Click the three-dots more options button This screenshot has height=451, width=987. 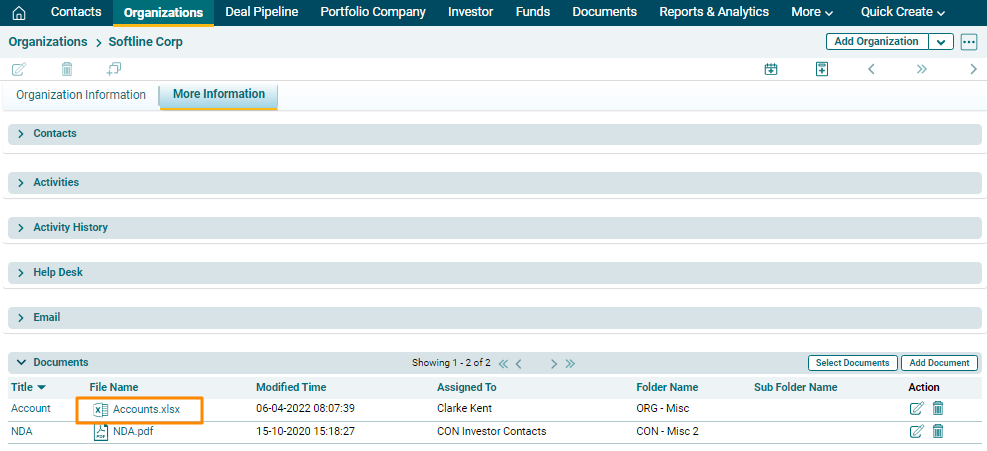[x=968, y=42]
